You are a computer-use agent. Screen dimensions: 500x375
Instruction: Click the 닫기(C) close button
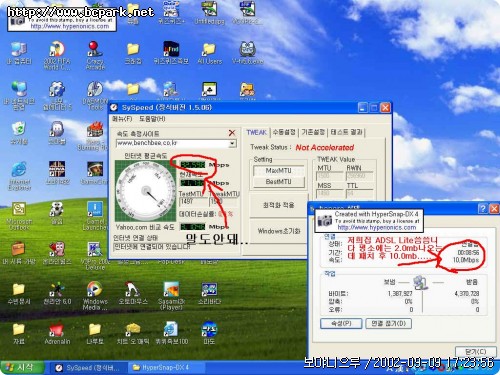[x=476, y=352]
